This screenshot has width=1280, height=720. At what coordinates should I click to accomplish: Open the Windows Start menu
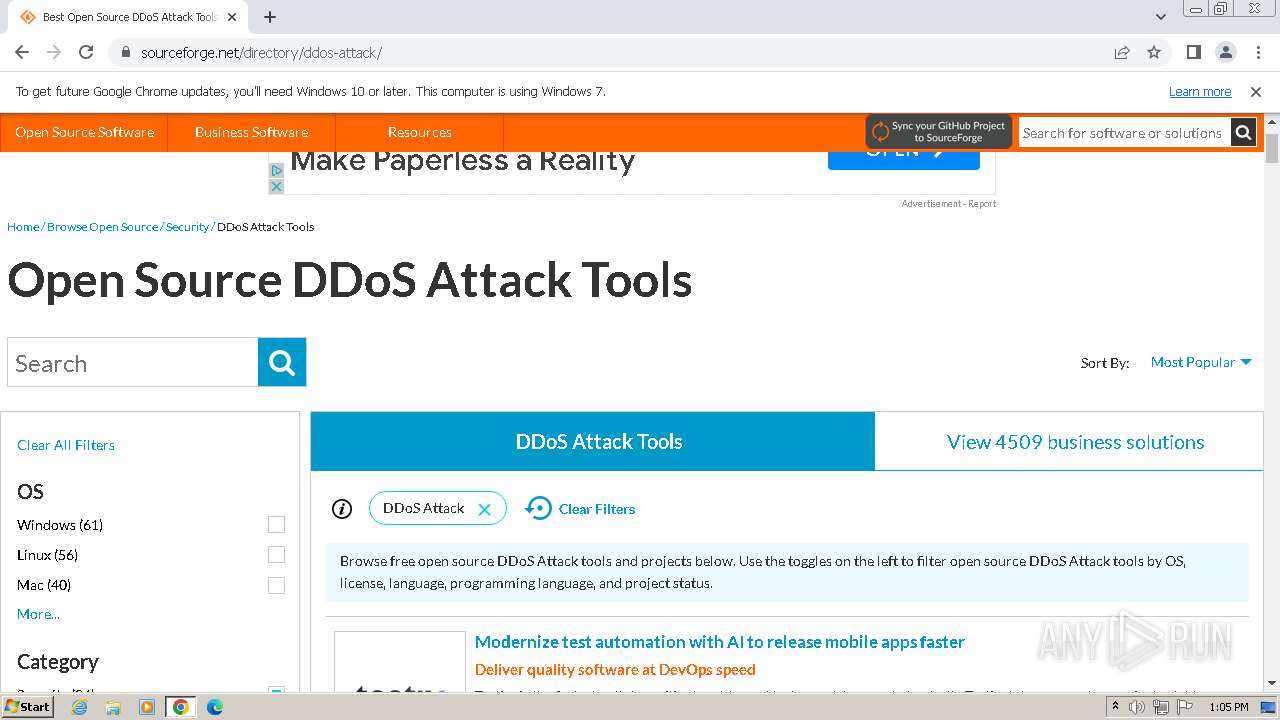click(x=27, y=707)
